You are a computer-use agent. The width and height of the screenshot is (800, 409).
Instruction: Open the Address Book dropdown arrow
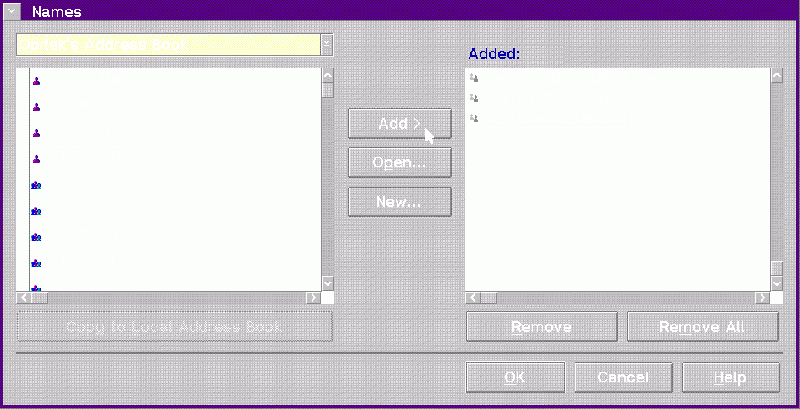point(327,45)
